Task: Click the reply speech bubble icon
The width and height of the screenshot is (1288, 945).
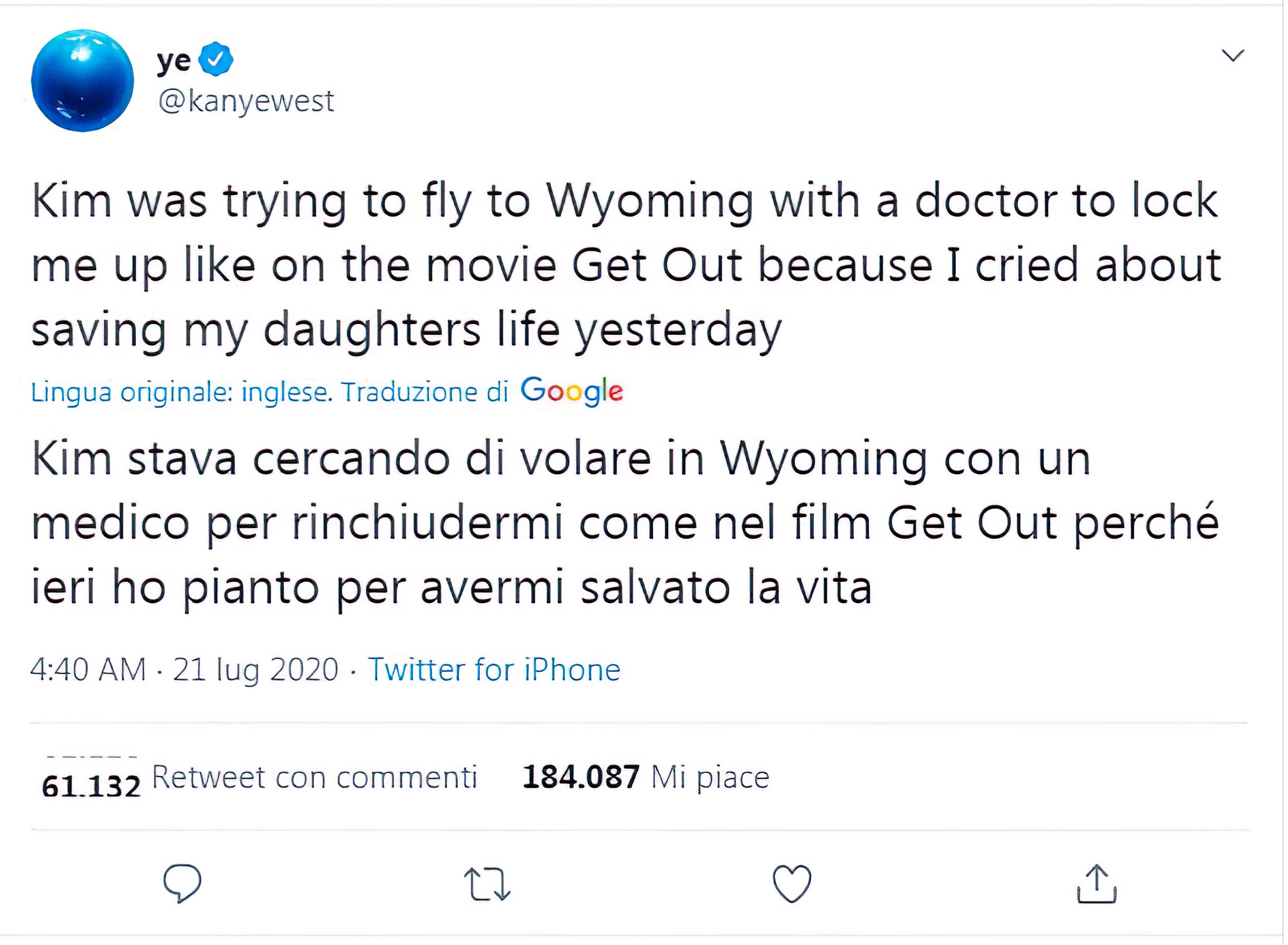Action: pos(182,883)
